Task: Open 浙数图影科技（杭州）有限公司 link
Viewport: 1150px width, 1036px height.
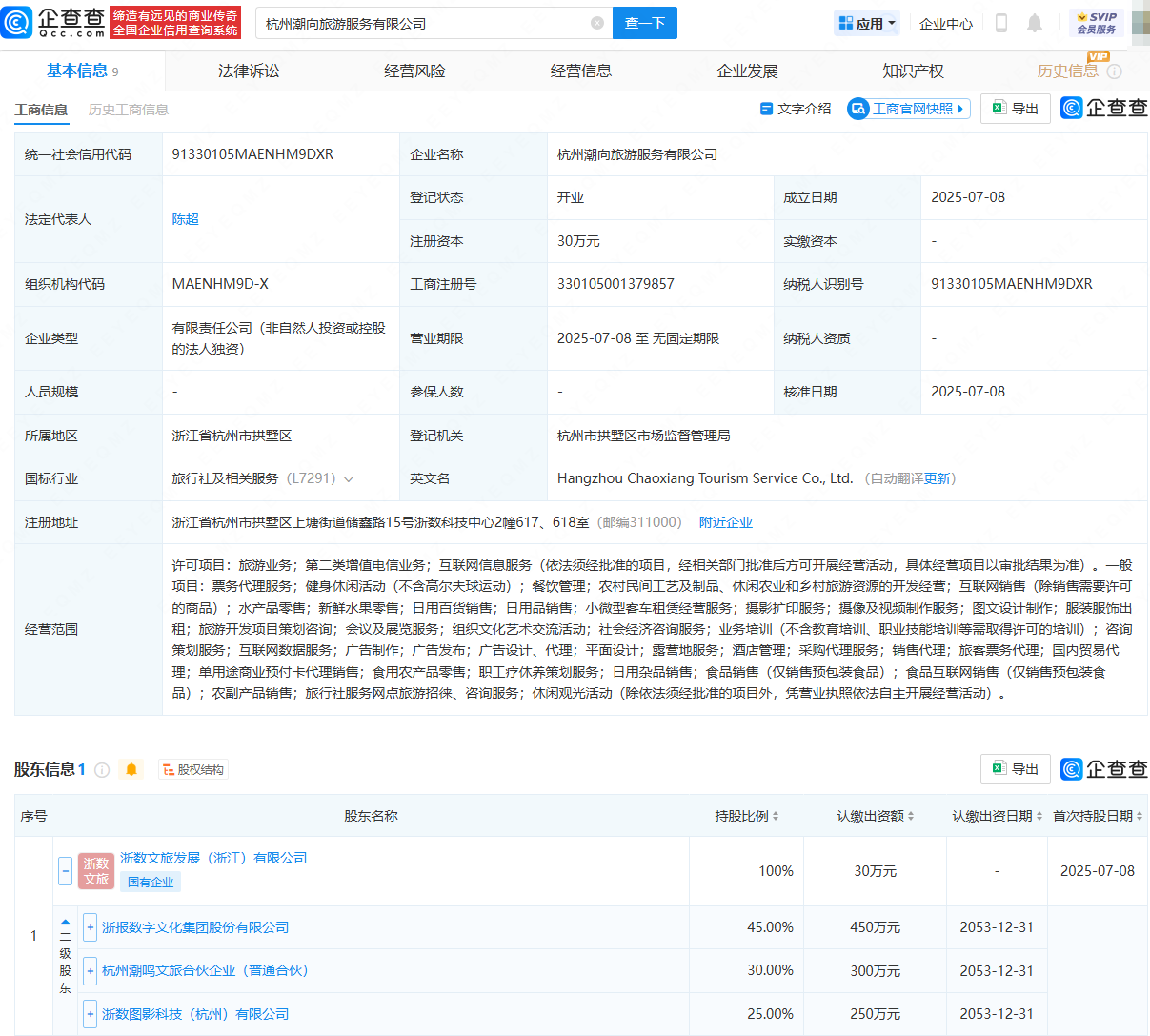Action: coord(195,1014)
